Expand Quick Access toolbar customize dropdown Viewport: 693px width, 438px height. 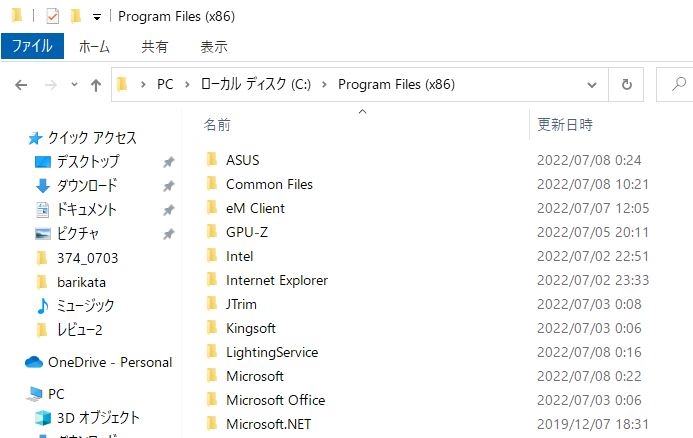tap(96, 17)
